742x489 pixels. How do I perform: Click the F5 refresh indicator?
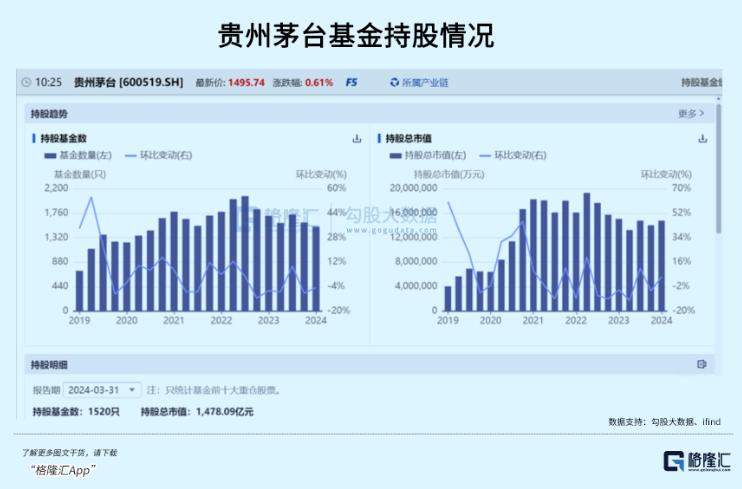(351, 82)
